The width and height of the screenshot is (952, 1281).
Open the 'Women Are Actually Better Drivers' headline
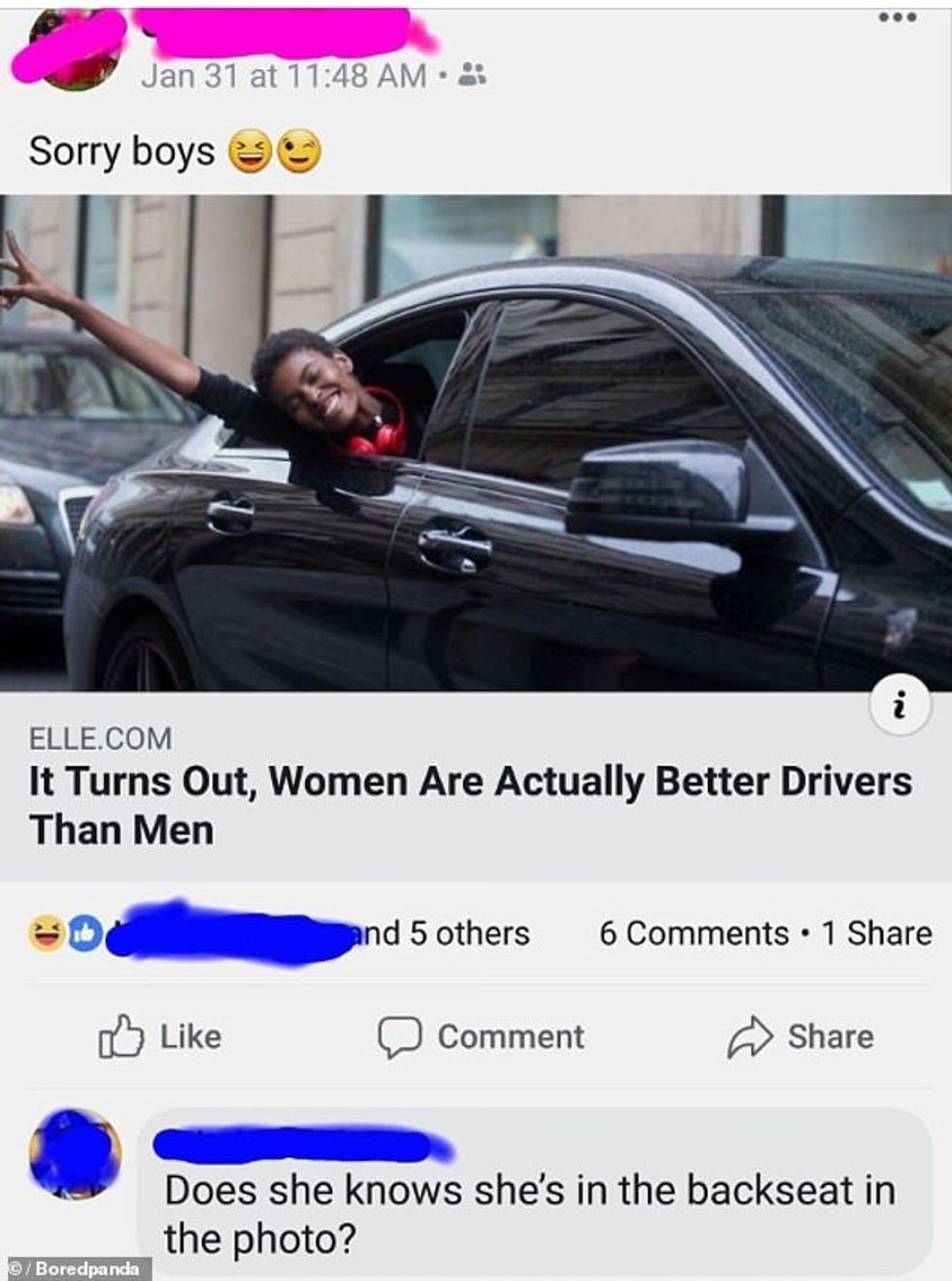[x=471, y=805]
